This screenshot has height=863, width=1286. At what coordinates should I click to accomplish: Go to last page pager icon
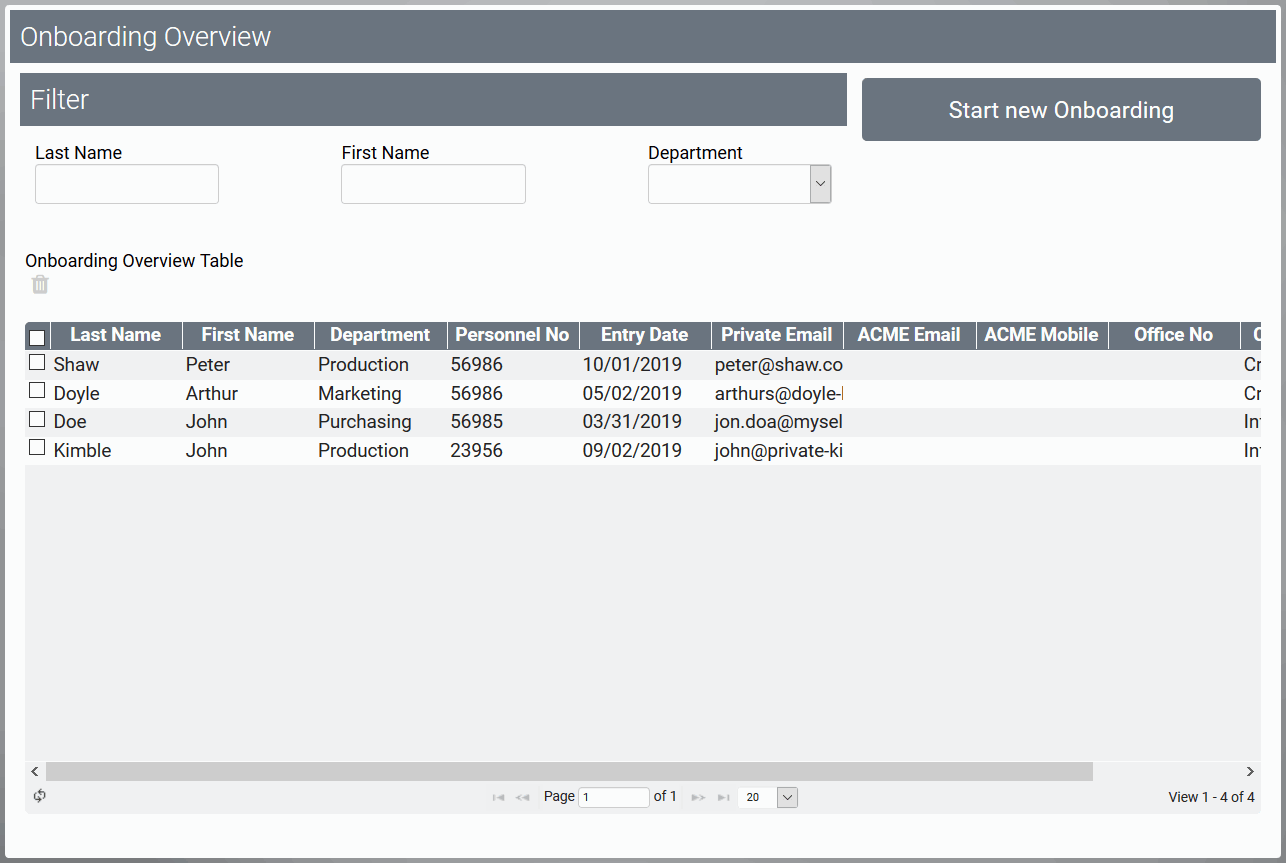(x=723, y=797)
